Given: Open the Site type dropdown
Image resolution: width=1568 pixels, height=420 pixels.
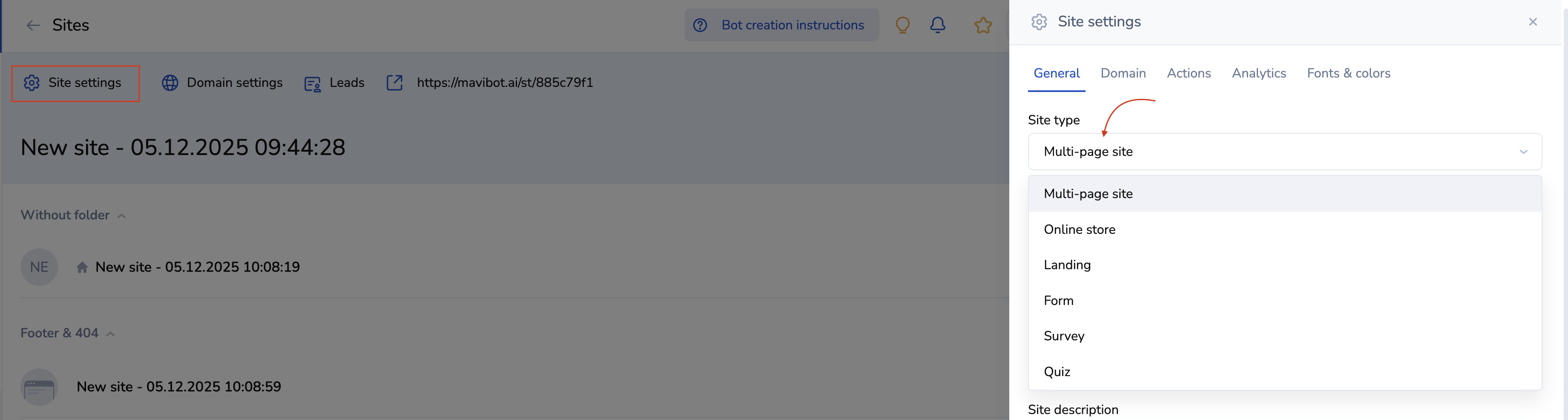Looking at the screenshot, I should 1284,152.
